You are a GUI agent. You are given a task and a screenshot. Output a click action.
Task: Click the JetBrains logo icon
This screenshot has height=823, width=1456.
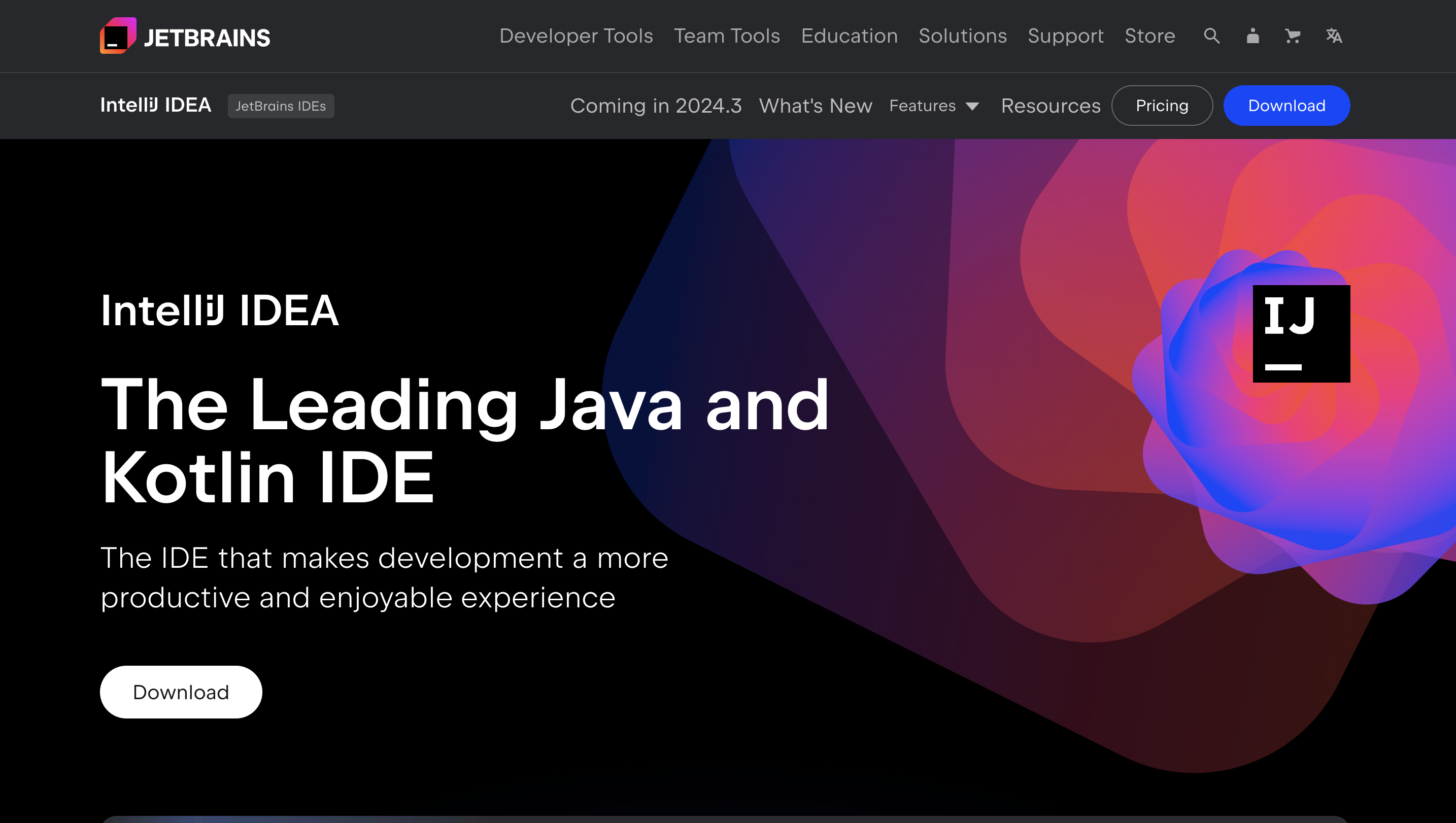coord(118,36)
